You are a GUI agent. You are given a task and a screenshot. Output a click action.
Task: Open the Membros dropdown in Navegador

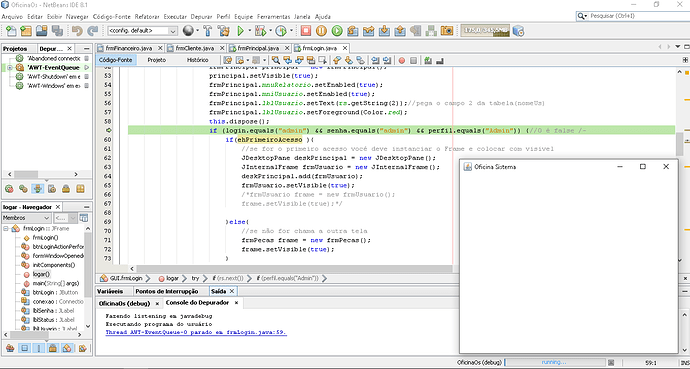point(26,218)
